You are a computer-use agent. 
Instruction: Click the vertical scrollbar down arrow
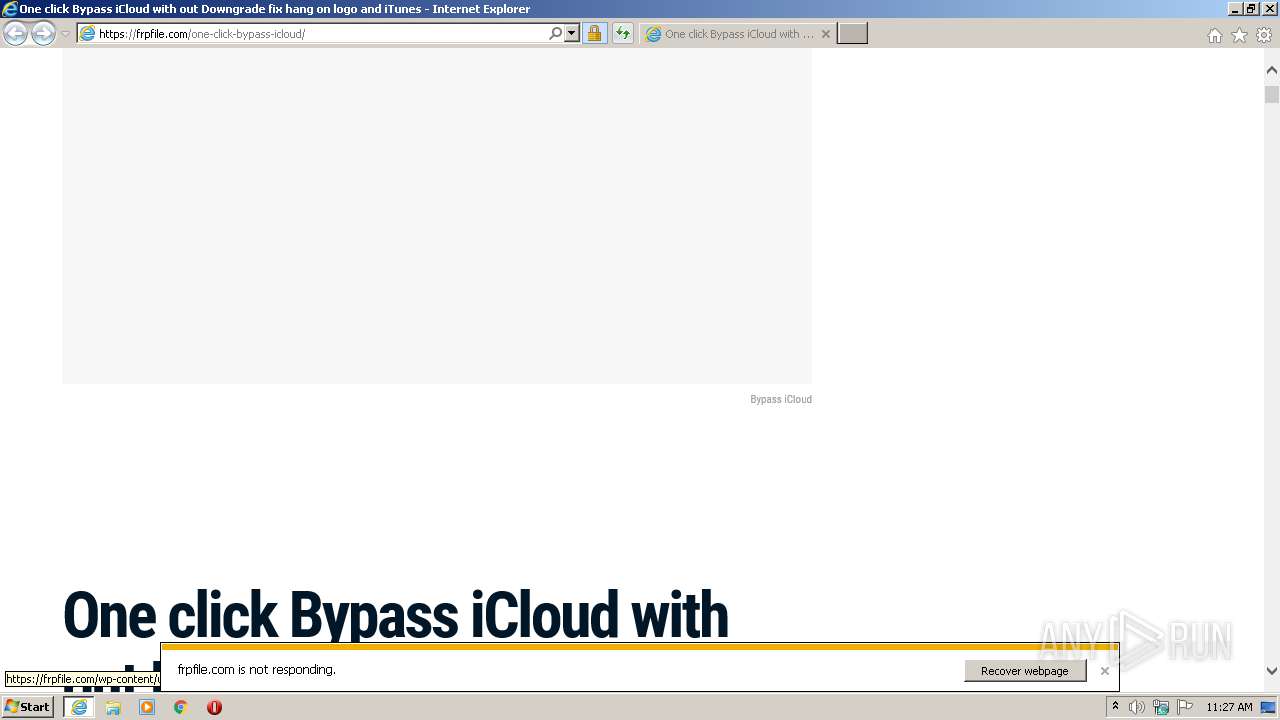[1272, 671]
